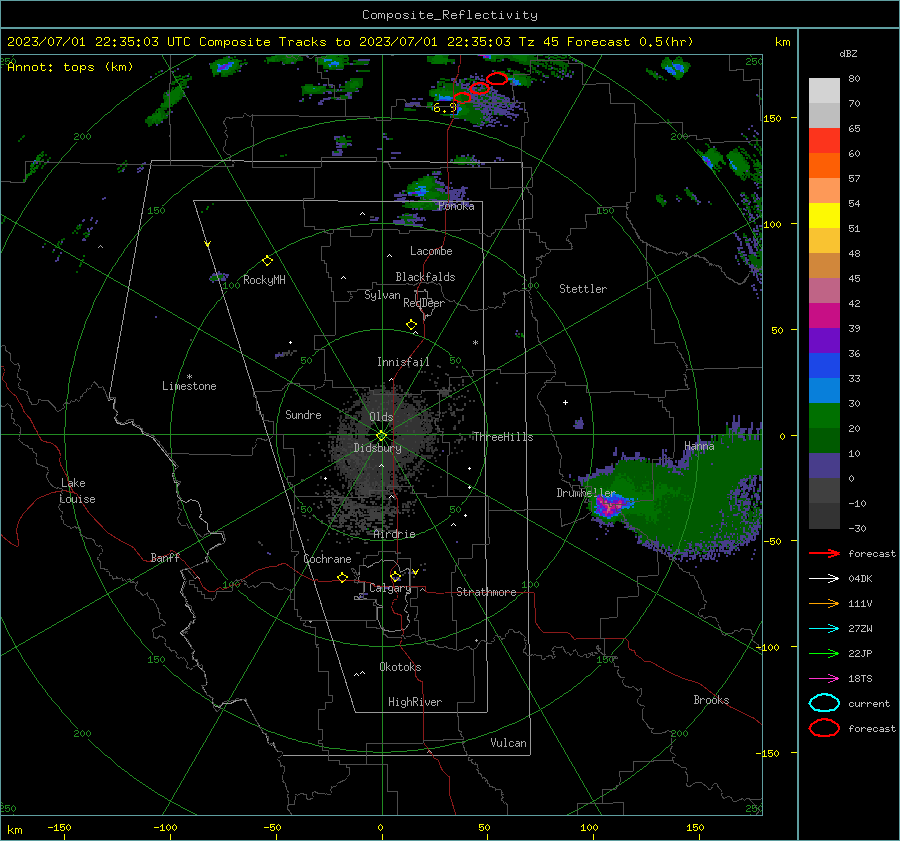900x841 pixels.
Task: Click the asterisk marker above Limestone
Action: [x=189, y=377]
